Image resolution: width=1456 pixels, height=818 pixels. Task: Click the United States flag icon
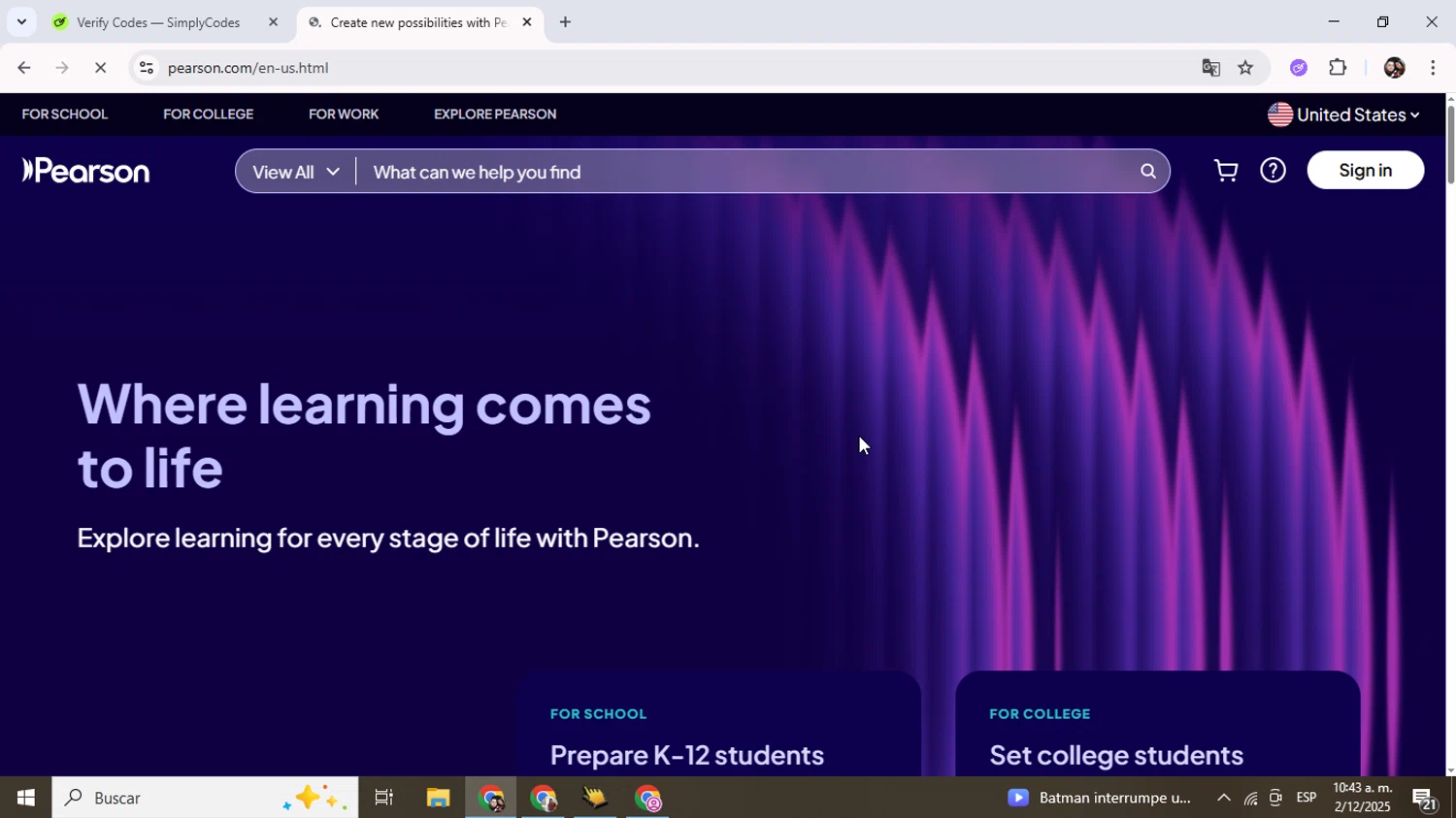tap(1279, 115)
